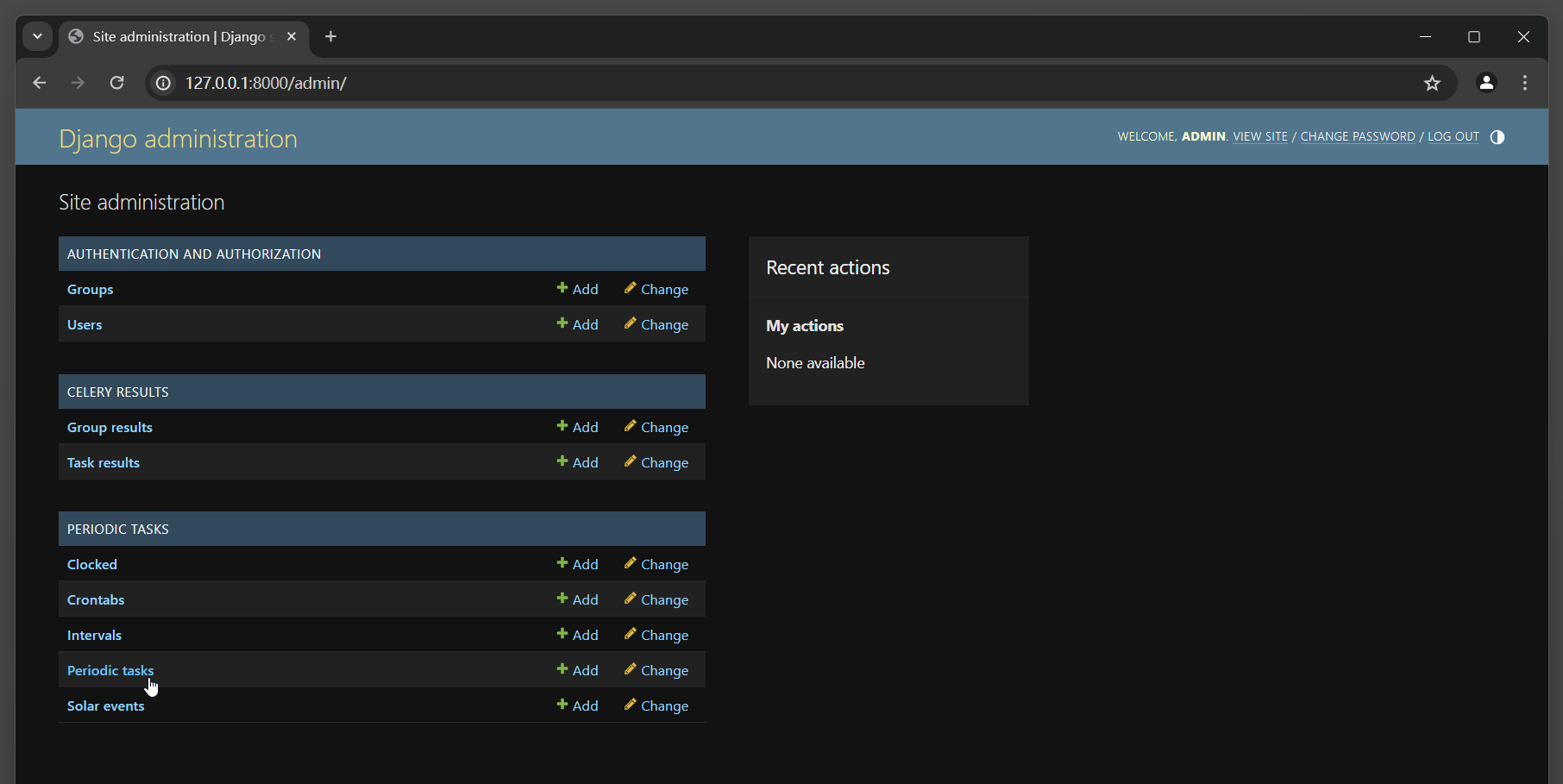Click the Django administration title
Viewport: 1563px width, 784px height.
click(x=178, y=139)
